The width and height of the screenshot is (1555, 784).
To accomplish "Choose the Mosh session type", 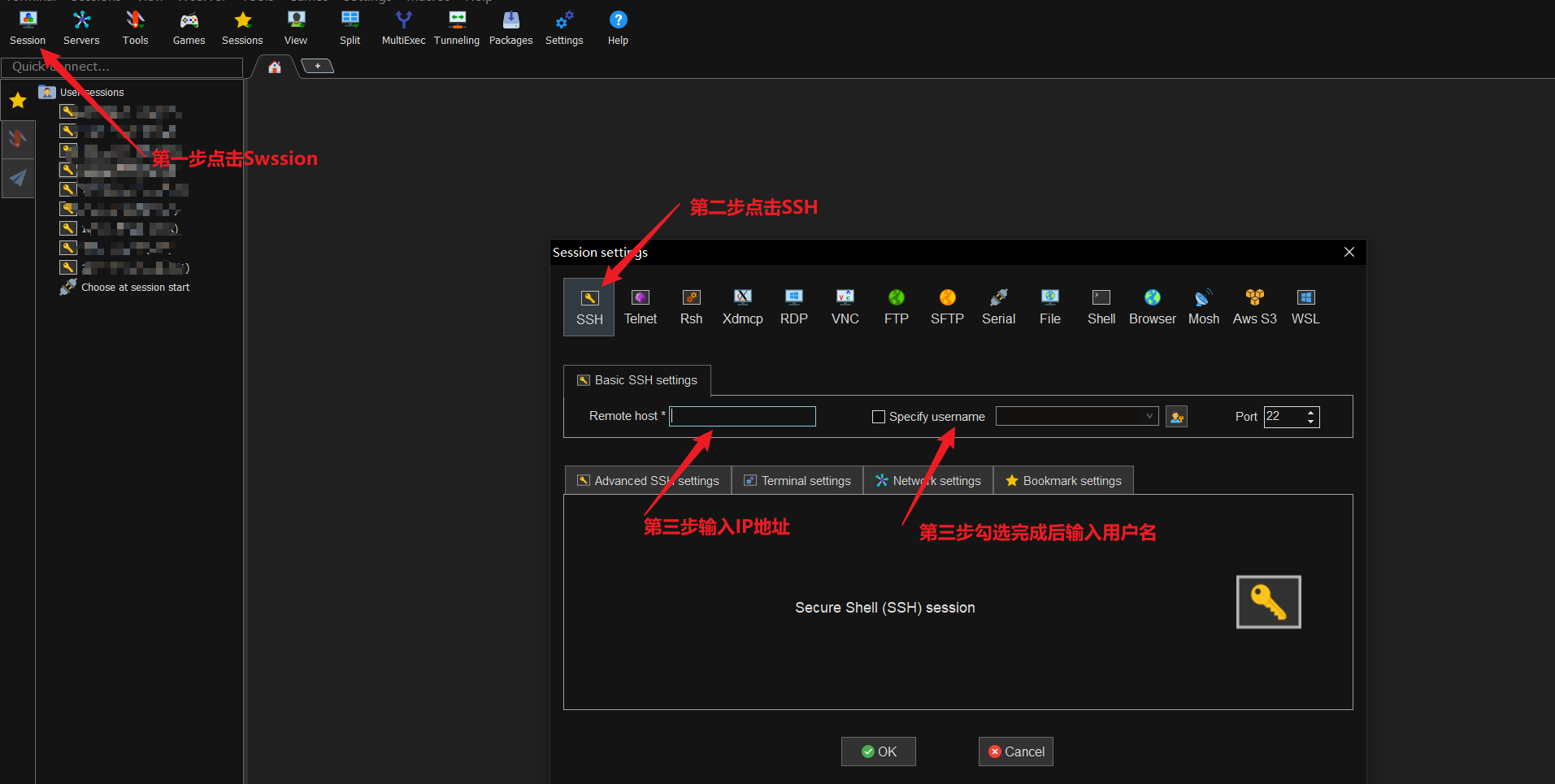I will [1203, 306].
